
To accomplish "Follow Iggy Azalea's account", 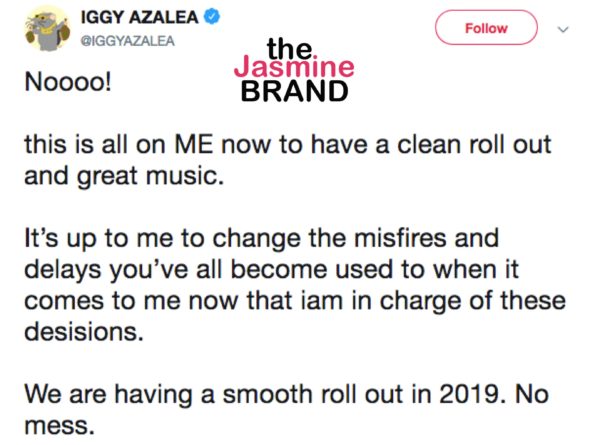I will (x=486, y=28).
